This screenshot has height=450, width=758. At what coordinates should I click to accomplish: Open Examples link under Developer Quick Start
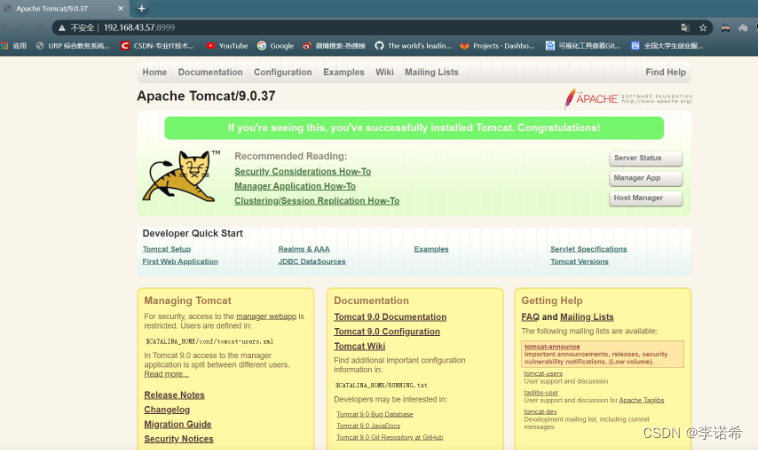pyautogui.click(x=431, y=249)
